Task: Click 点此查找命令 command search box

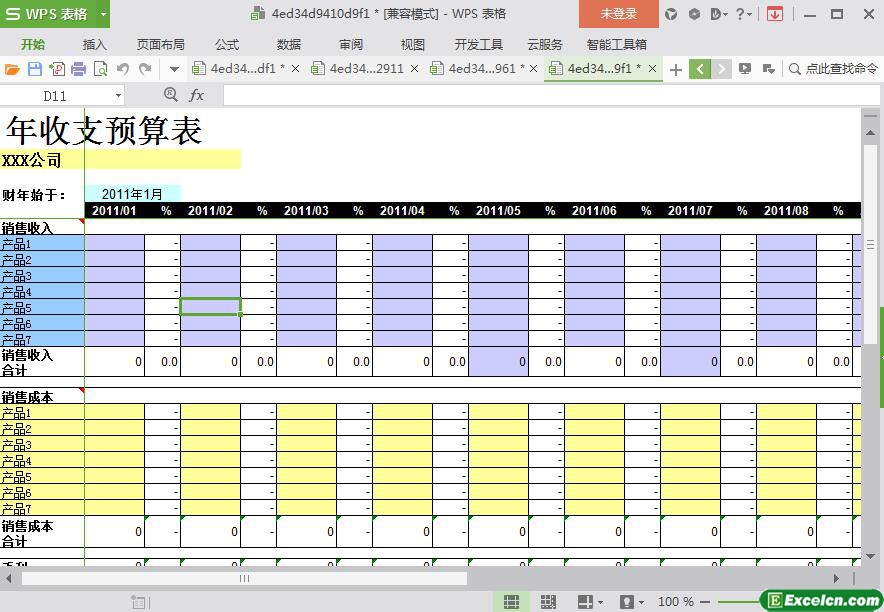Action: [x=833, y=69]
